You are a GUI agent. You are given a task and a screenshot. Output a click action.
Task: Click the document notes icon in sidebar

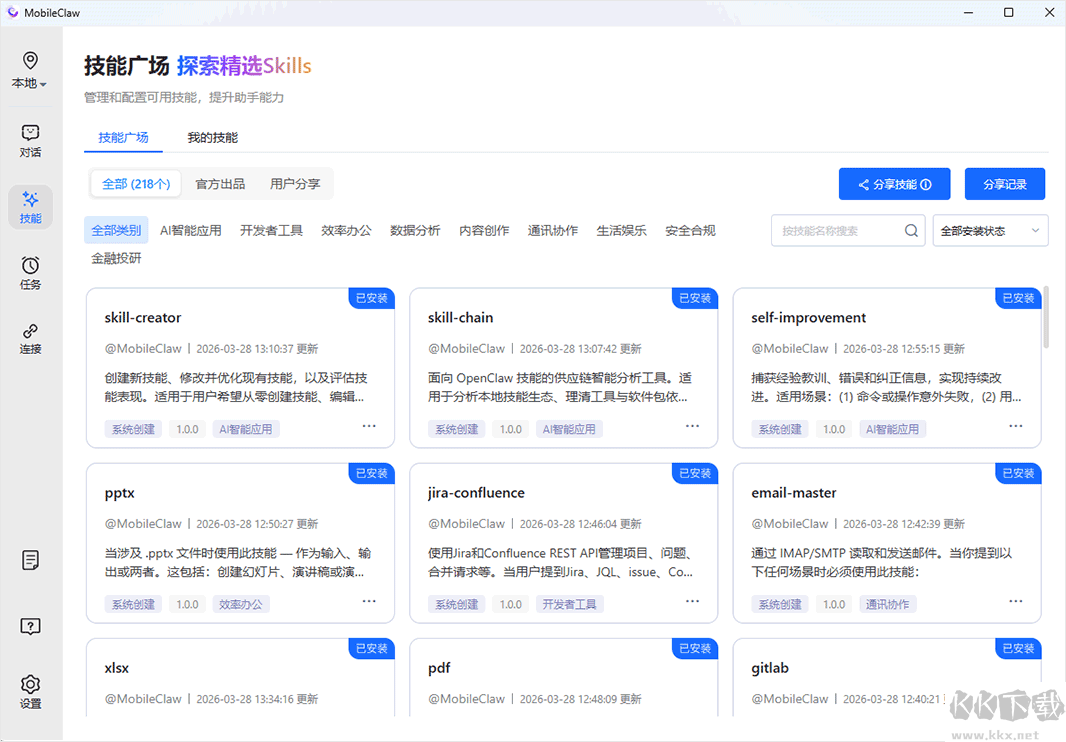point(30,560)
